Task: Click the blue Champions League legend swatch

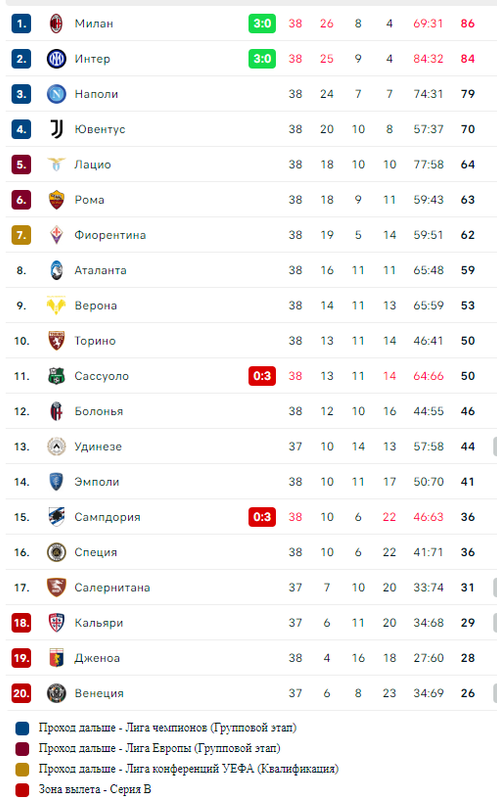Action: coord(22,728)
